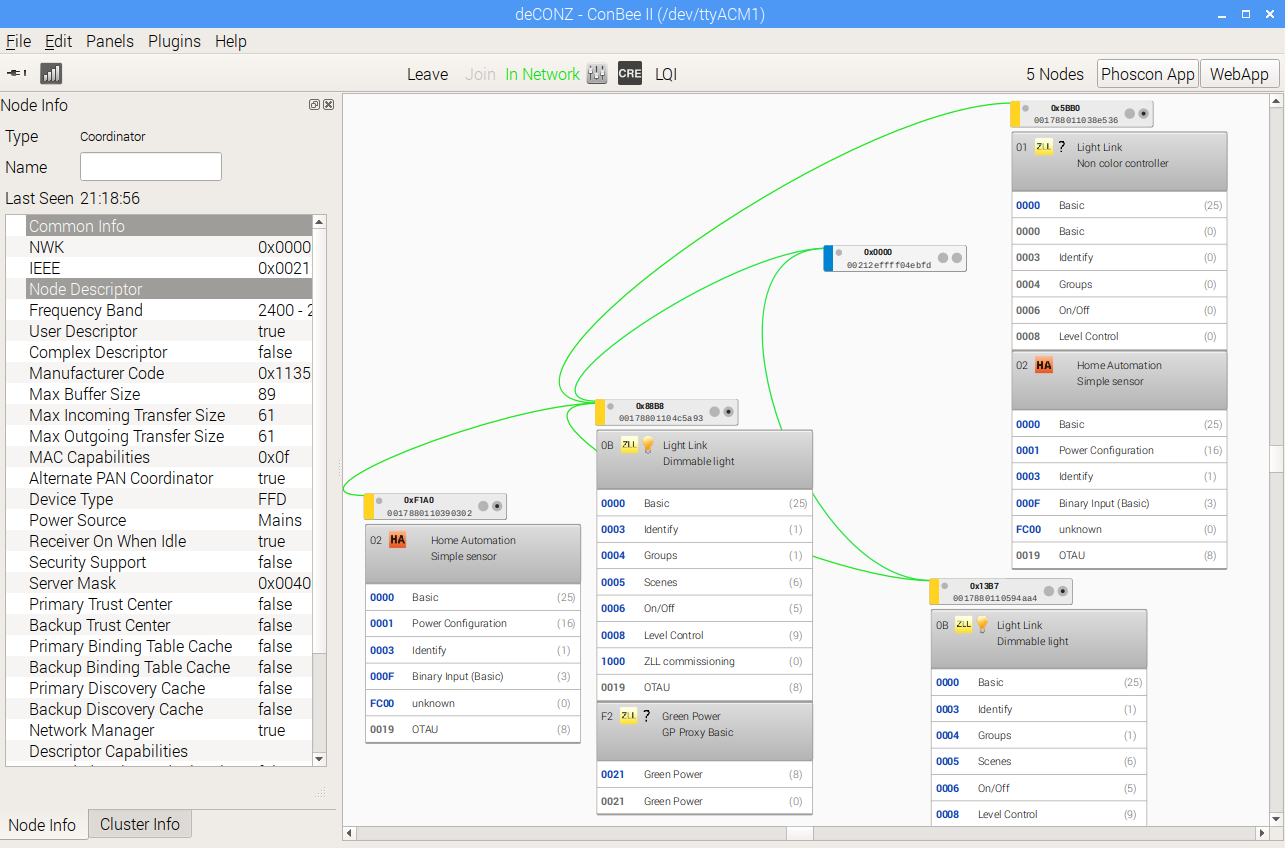The image size is (1285, 848).
Task: Open the Help menu
Action: (231, 41)
